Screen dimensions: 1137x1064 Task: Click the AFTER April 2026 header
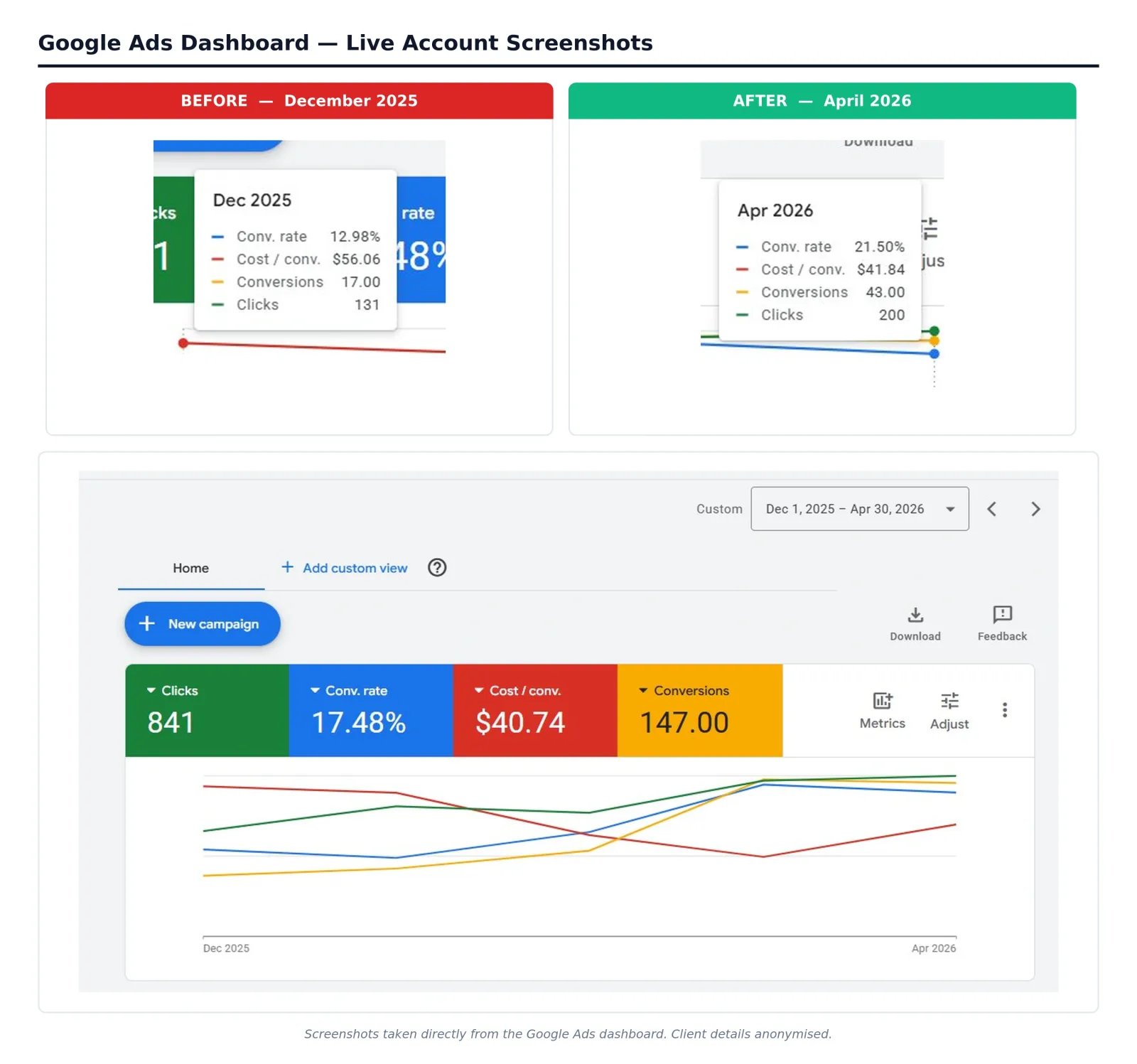click(822, 101)
